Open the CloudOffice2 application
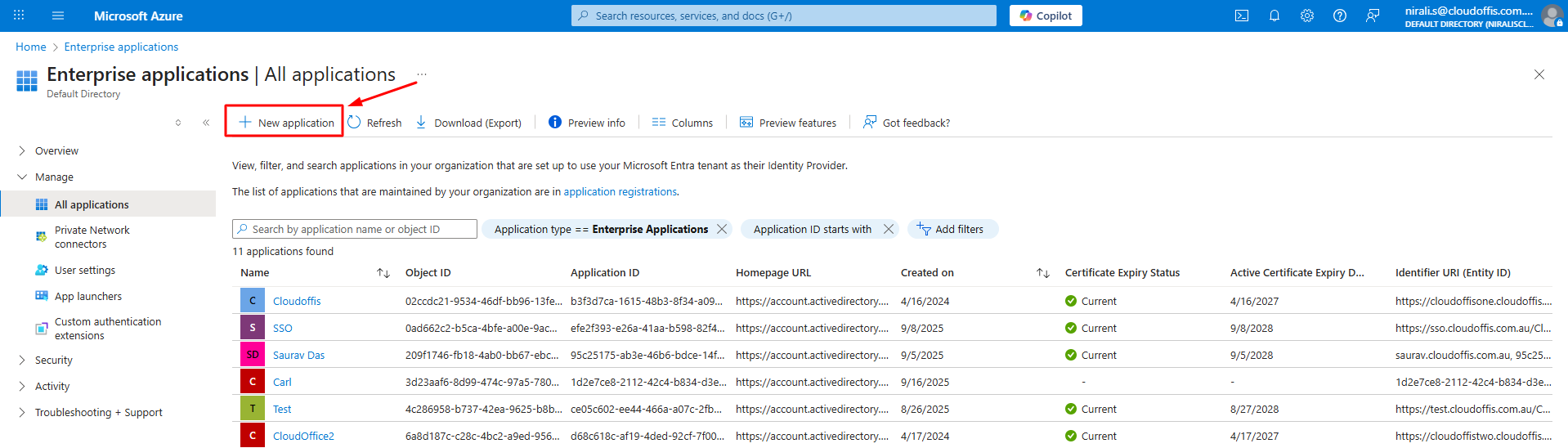The width and height of the screenshot is (1568, 448). [303, 436]
